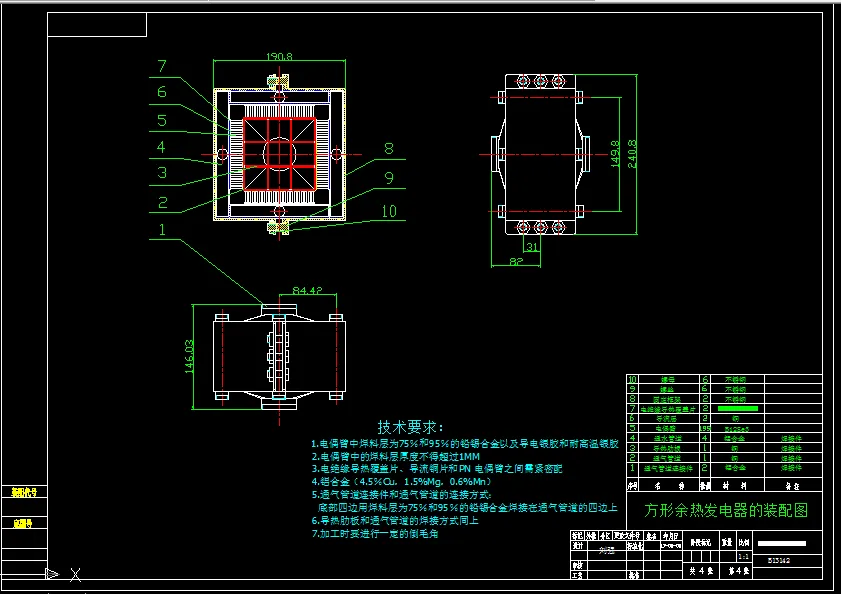Select the note line beginning 底部四边用焊料层
This screenshot has height=594, width=841.
(x=468, y=508)
